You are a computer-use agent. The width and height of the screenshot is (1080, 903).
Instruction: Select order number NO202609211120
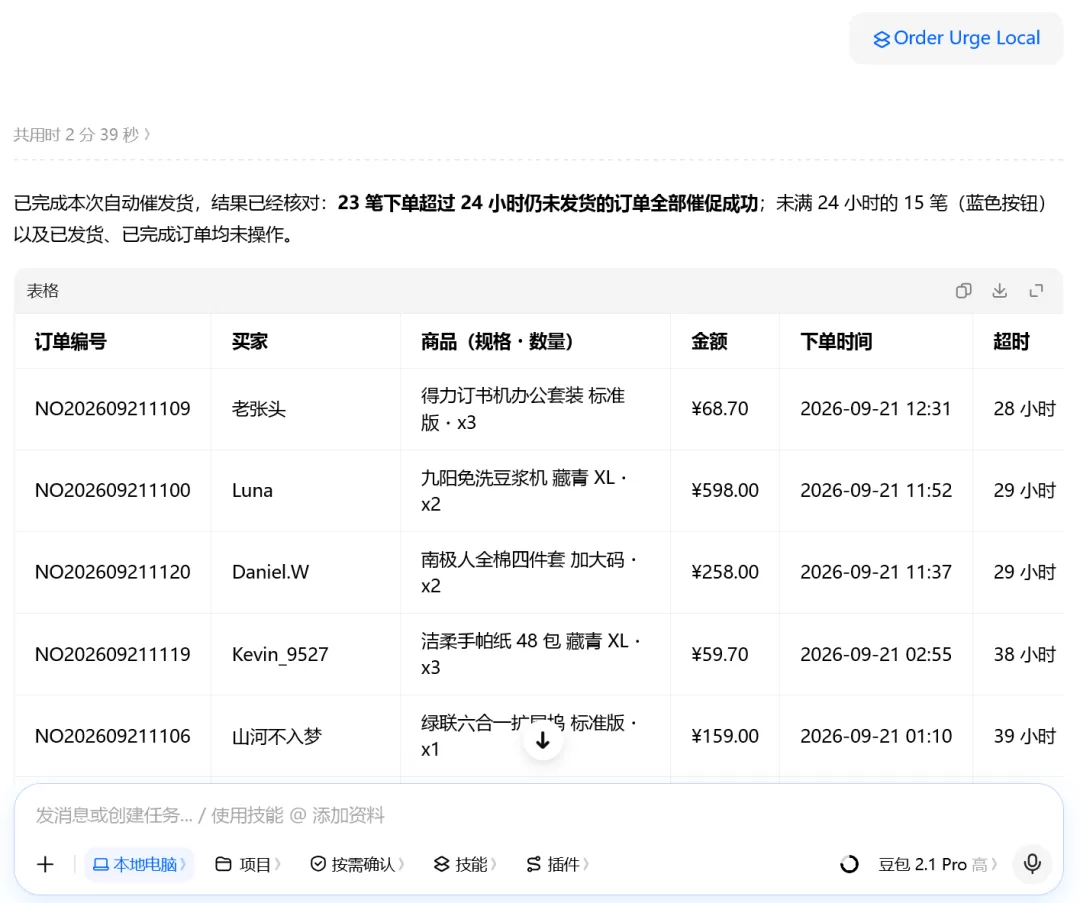113,572
